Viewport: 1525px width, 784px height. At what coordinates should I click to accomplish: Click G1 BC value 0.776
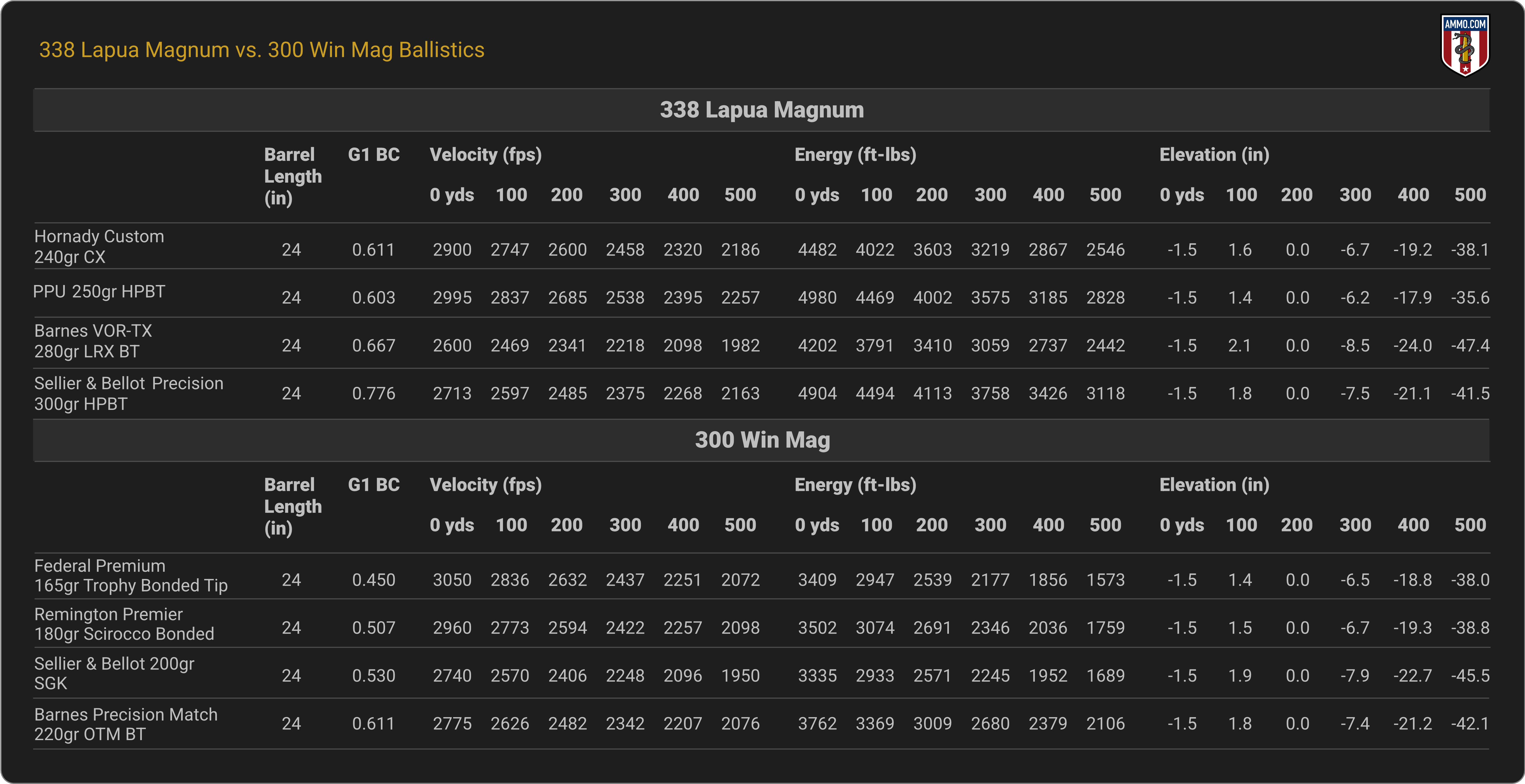[x=374, y=393]
